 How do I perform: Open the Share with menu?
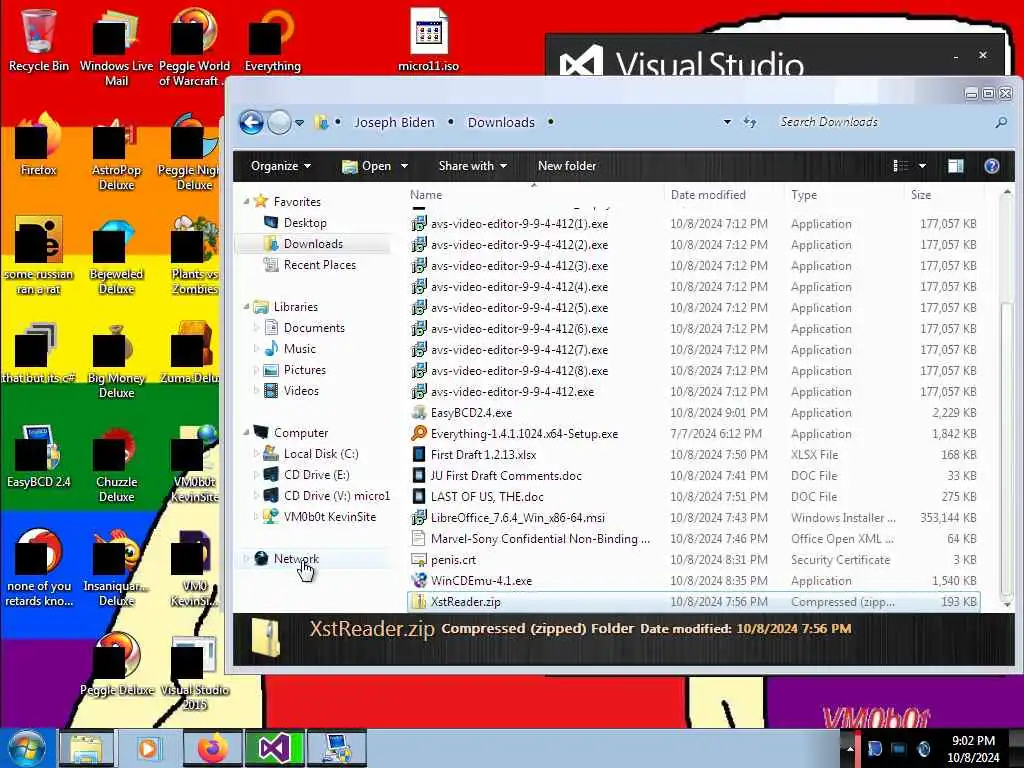472,166
